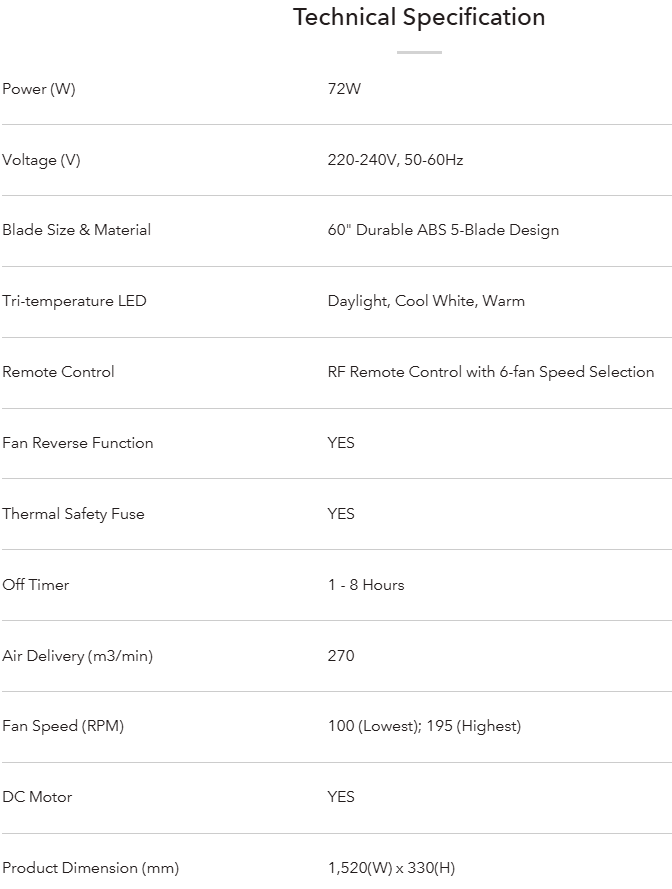Click YES beside Thermal Safety Fuse
The image size is (672, 889).
[x=341, y=514]
